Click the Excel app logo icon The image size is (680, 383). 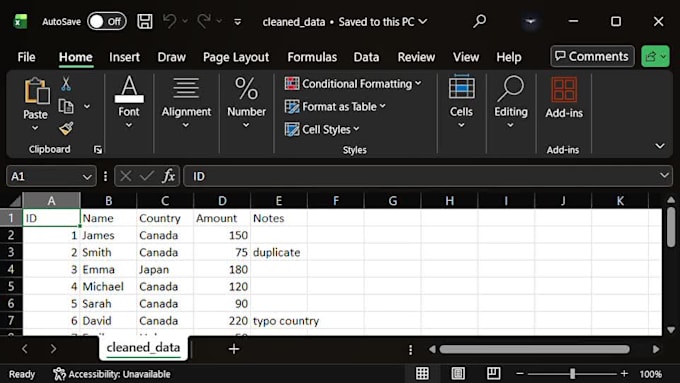coord(20,21)
